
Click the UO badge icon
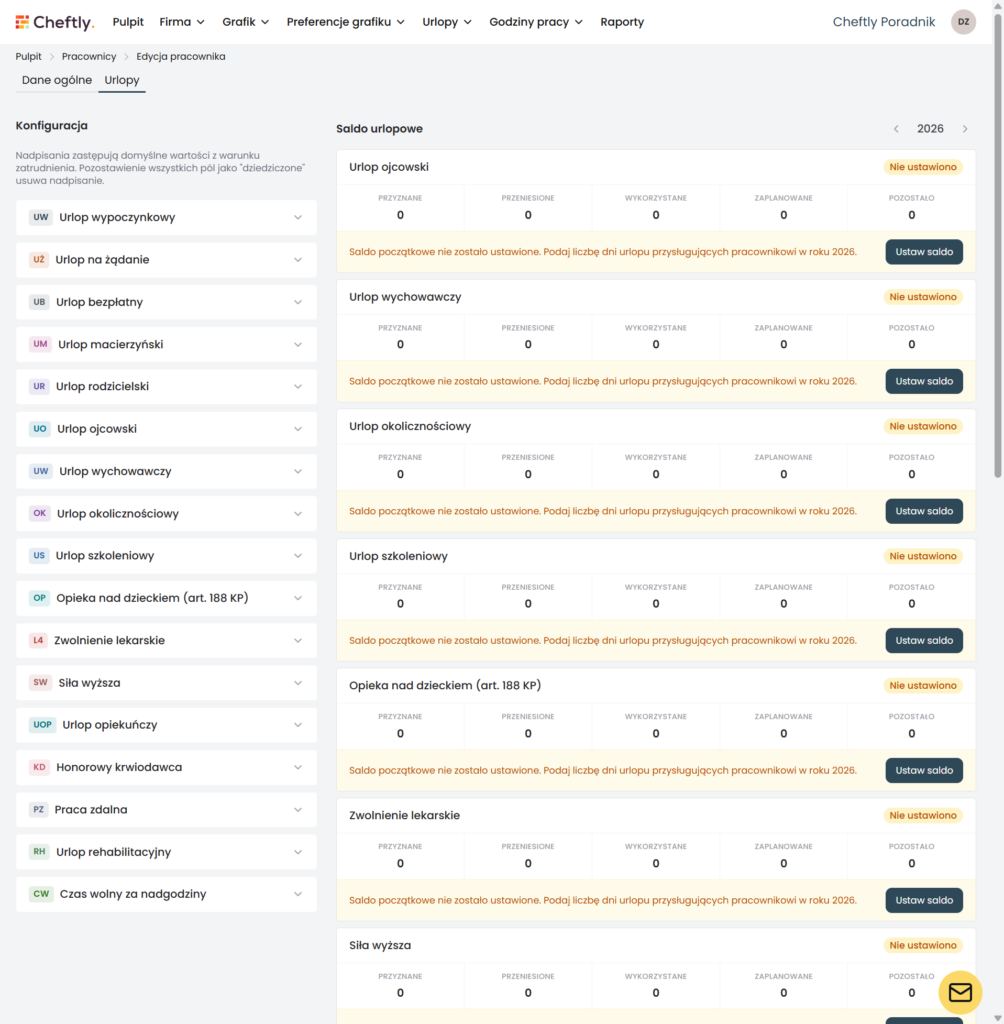pos(40,429)
